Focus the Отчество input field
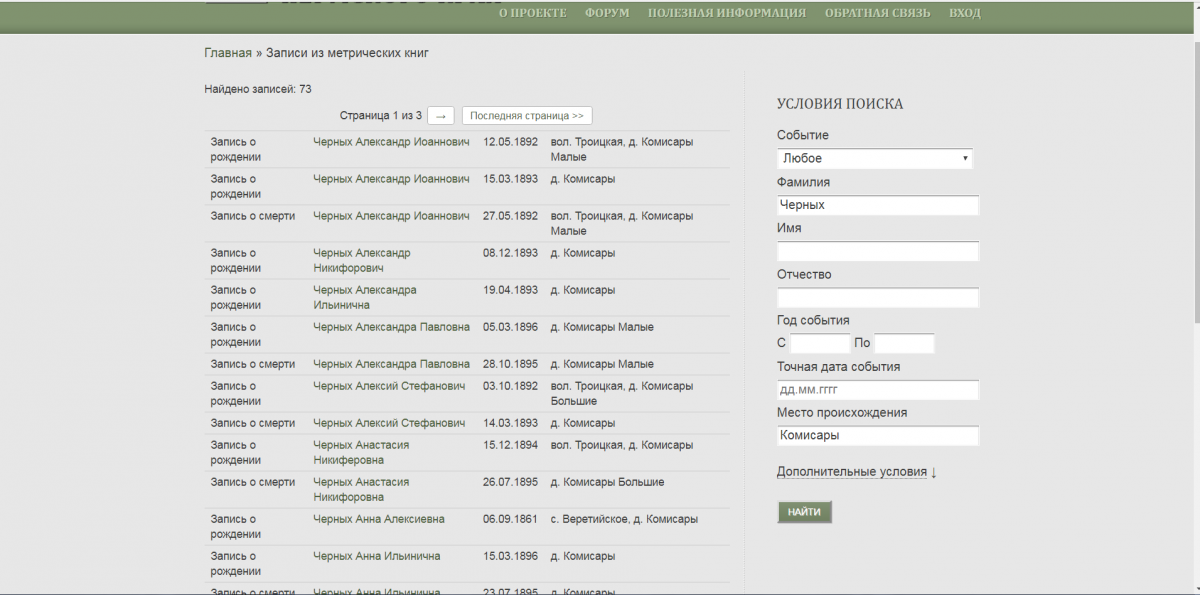This screenshot has width=1200, height=595. [x=877, y=298]
